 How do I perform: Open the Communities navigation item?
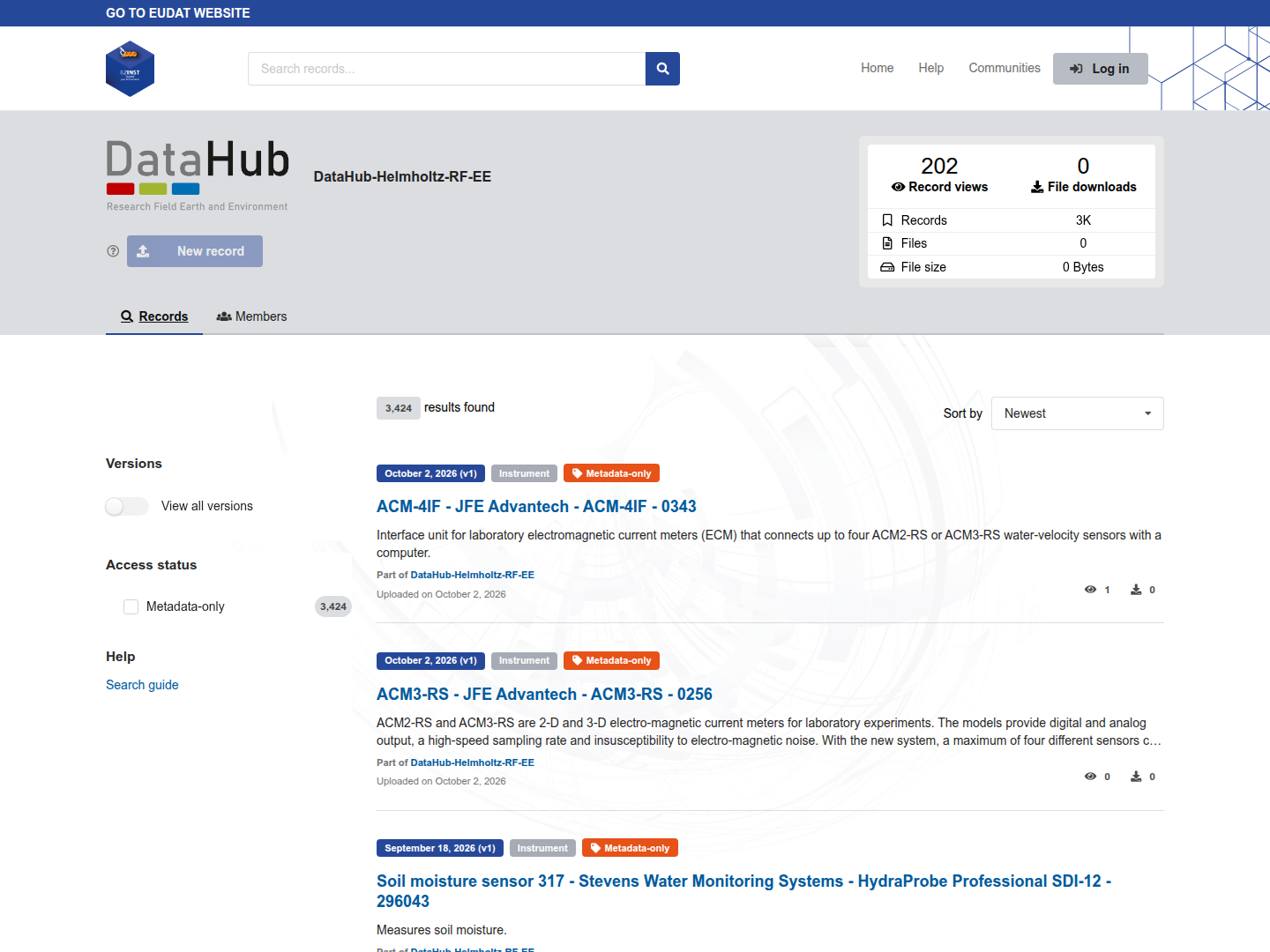pos(1005,68)
